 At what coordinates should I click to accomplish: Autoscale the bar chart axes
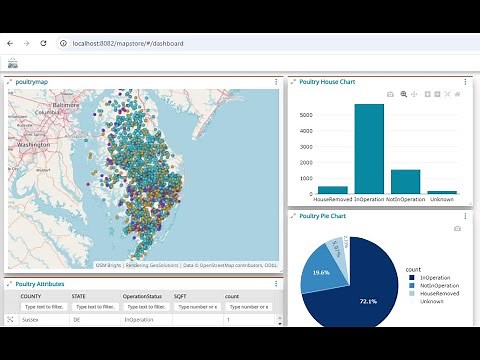447,94
